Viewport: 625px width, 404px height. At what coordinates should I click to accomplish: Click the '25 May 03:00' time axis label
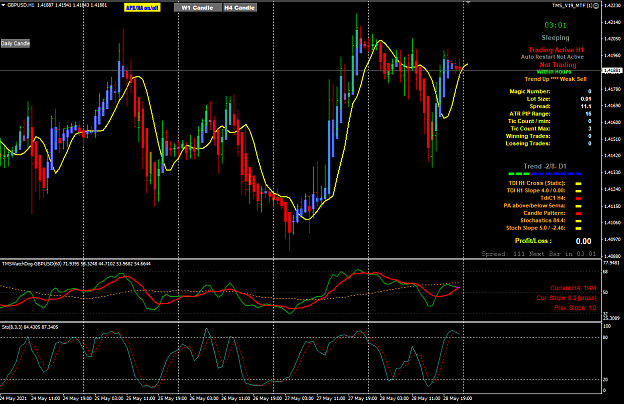click(x=109, y=398)
